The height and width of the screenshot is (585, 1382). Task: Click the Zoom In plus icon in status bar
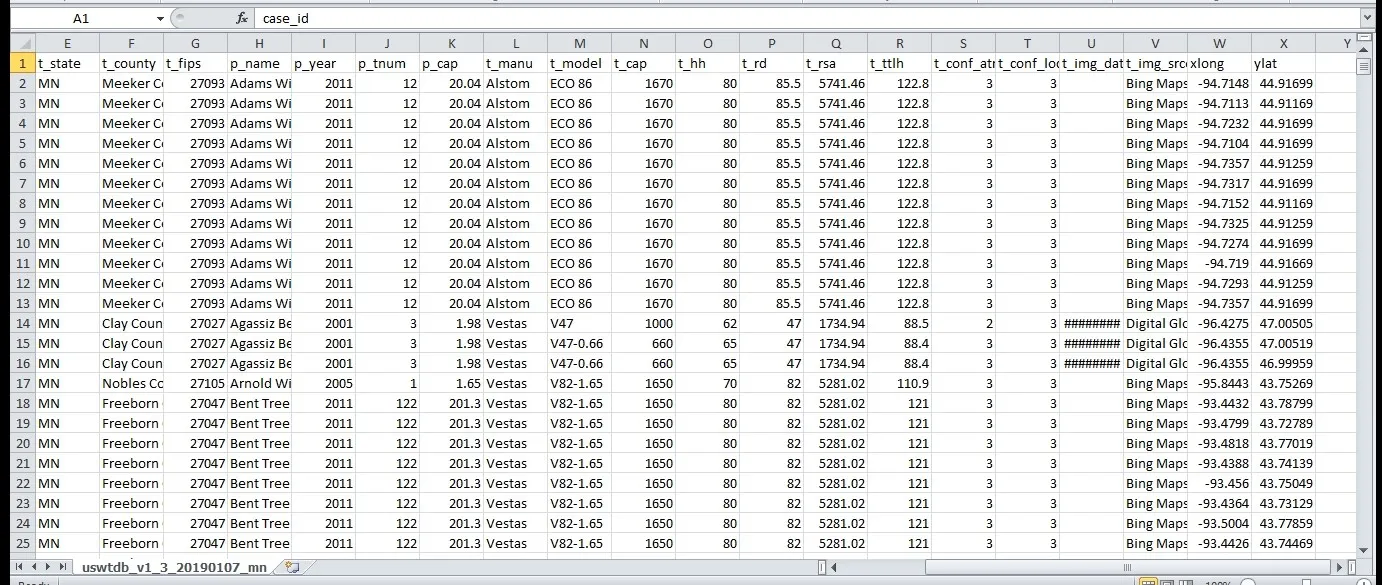[1365, 583]
